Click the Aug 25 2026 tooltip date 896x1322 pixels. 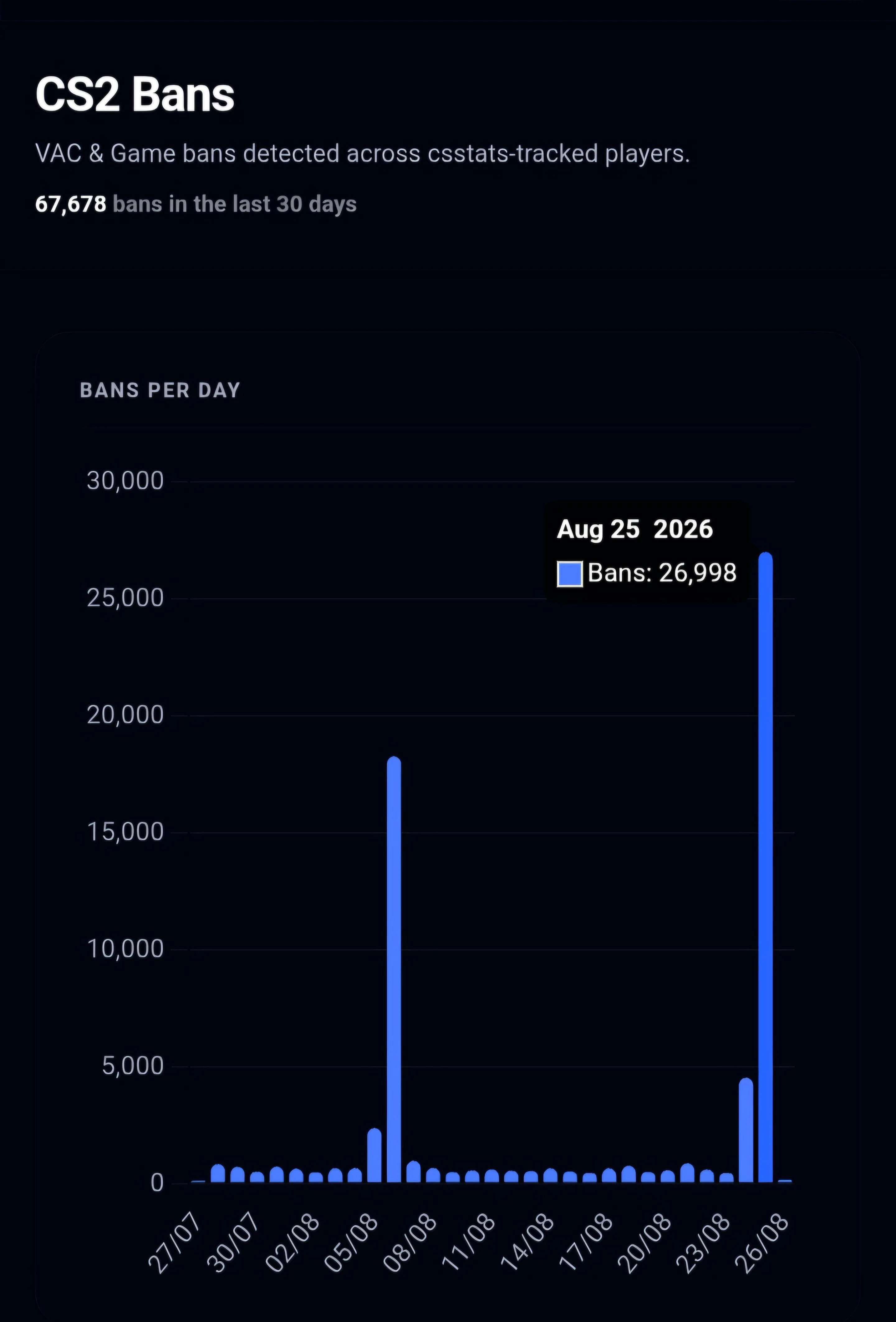(634, 529)
